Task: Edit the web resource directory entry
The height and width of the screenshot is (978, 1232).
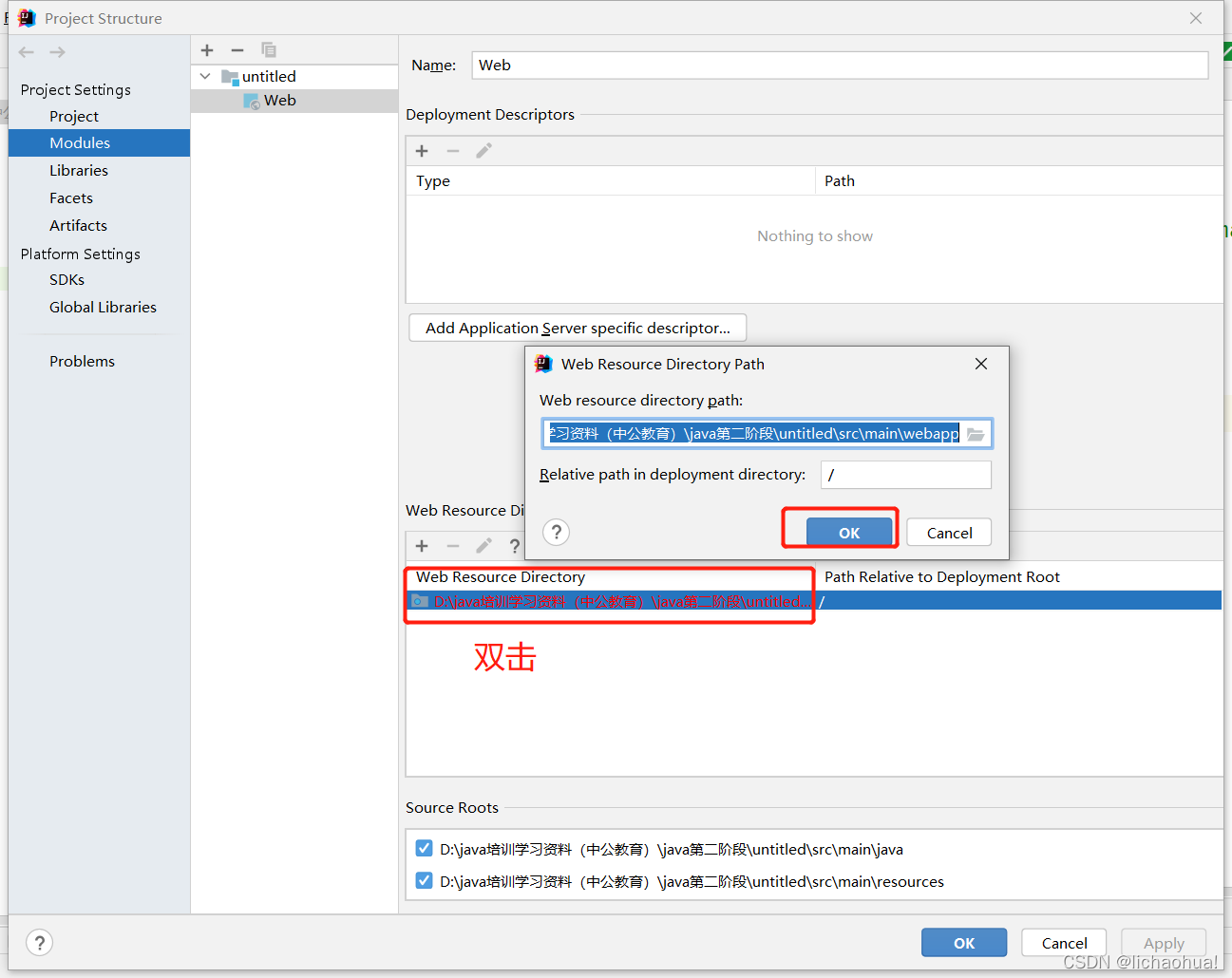Action: [483, 546]
